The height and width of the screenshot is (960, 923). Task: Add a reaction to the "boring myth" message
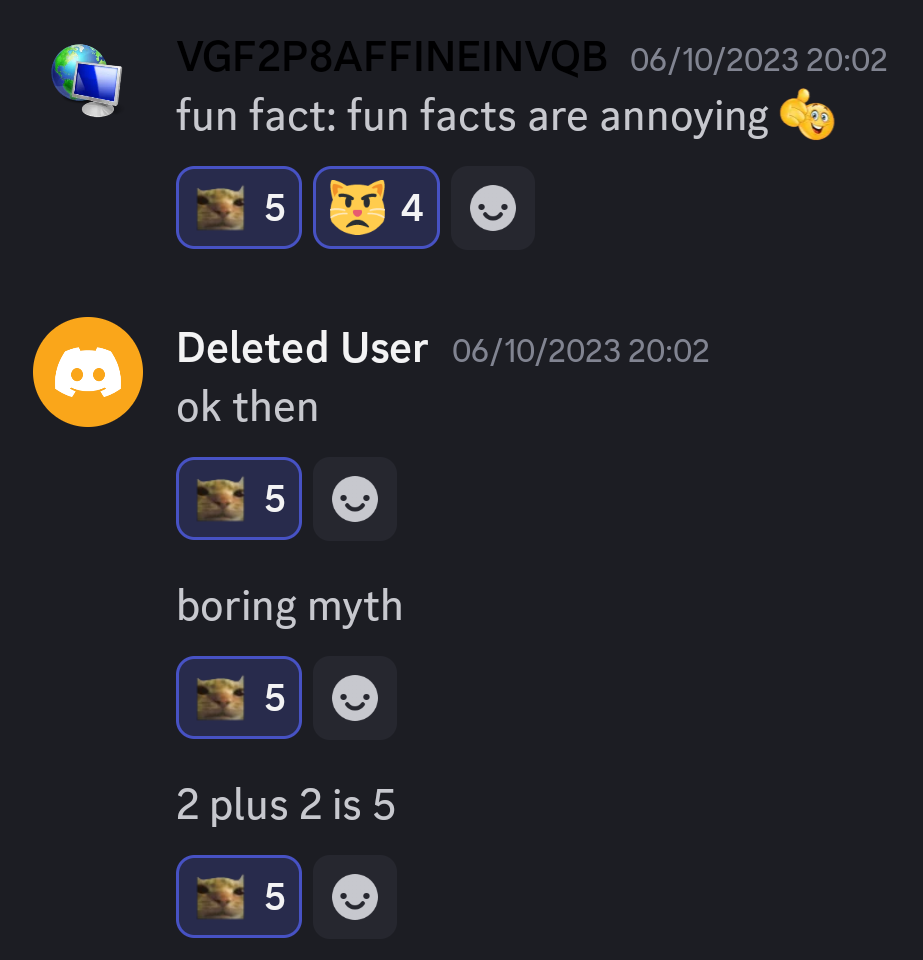pos(355,698)
